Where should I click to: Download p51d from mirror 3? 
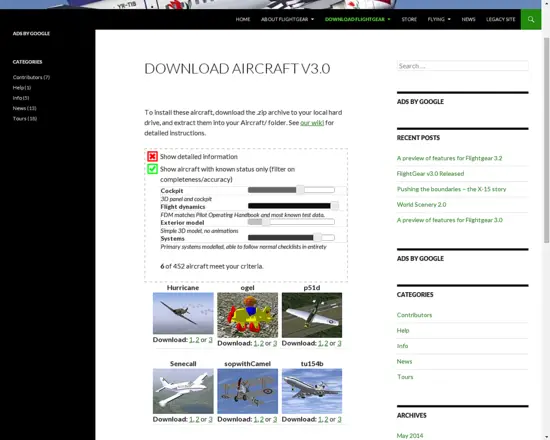pos(339,343)
